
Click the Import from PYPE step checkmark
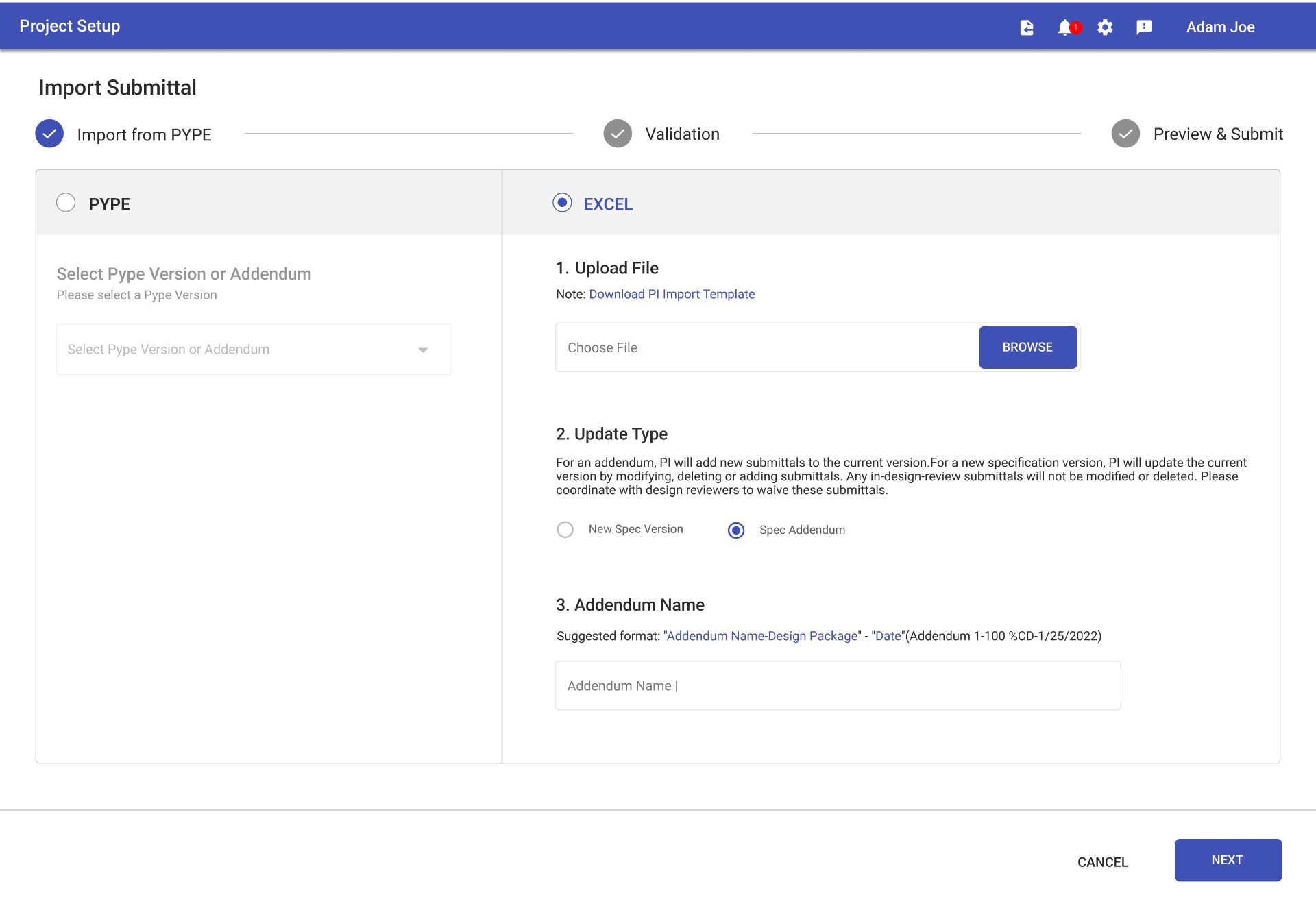tap(49, 133)
